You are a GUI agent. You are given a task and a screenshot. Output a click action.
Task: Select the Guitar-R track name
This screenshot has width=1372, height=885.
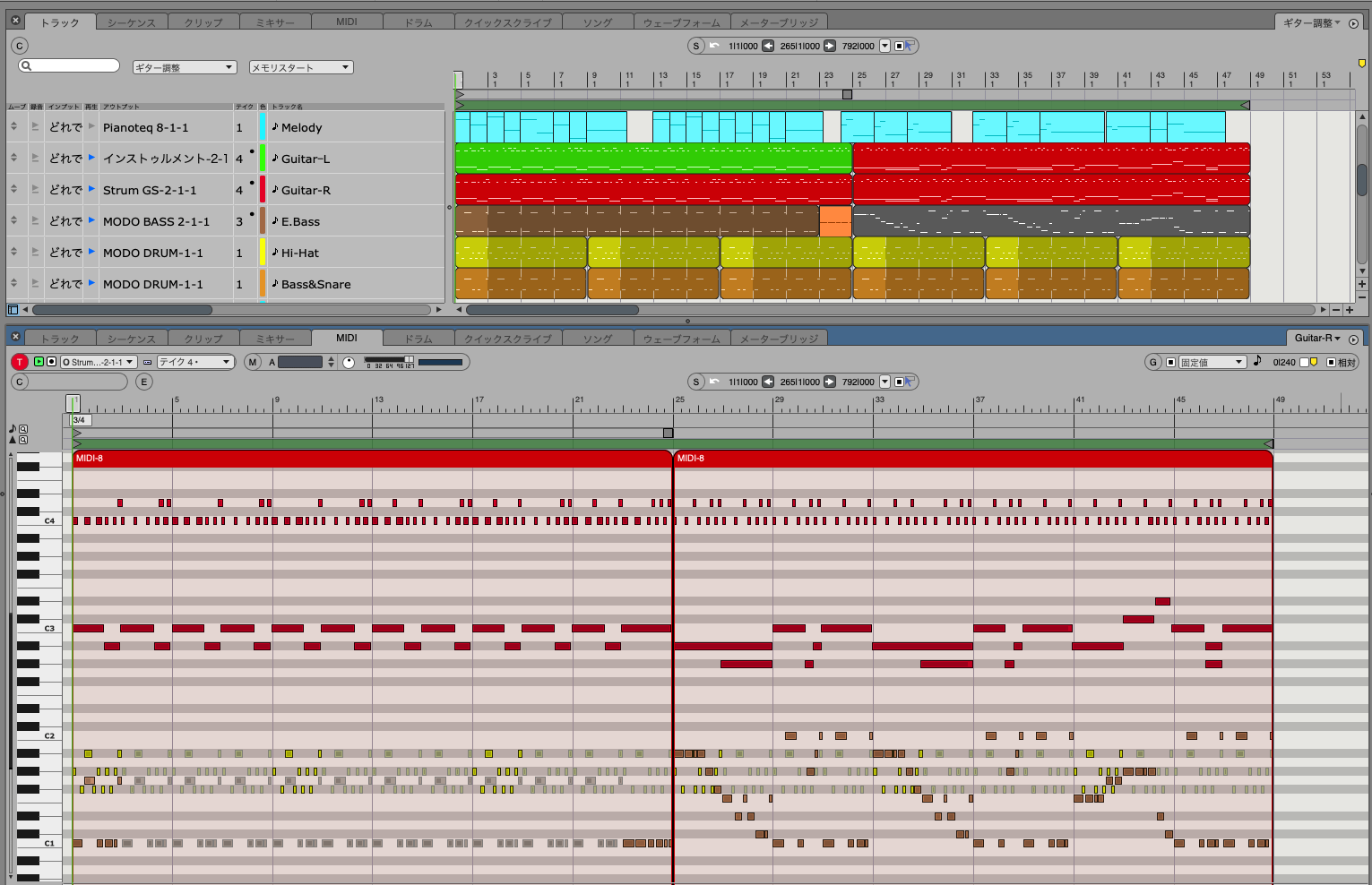point(306,190)
